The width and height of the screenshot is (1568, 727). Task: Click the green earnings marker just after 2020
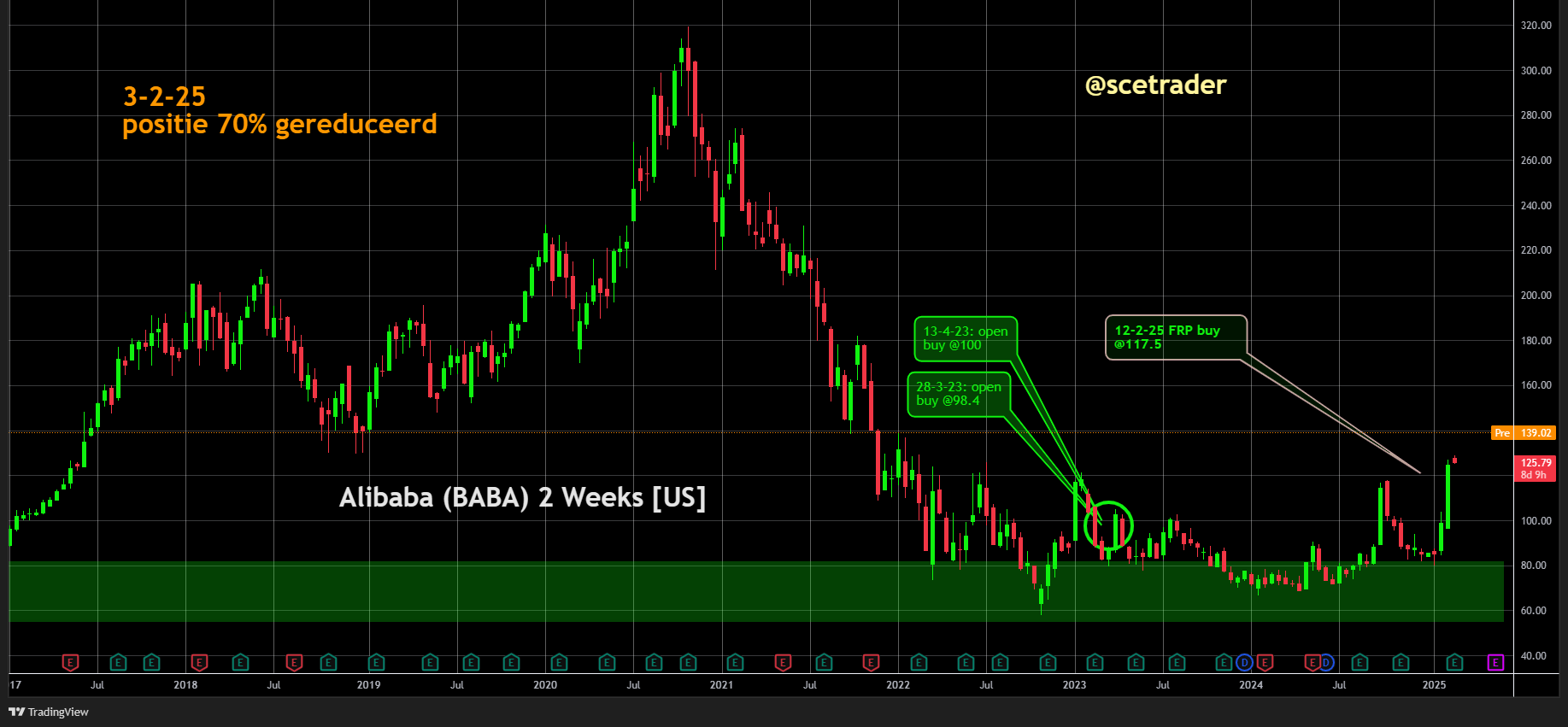[x=560, y=662]
